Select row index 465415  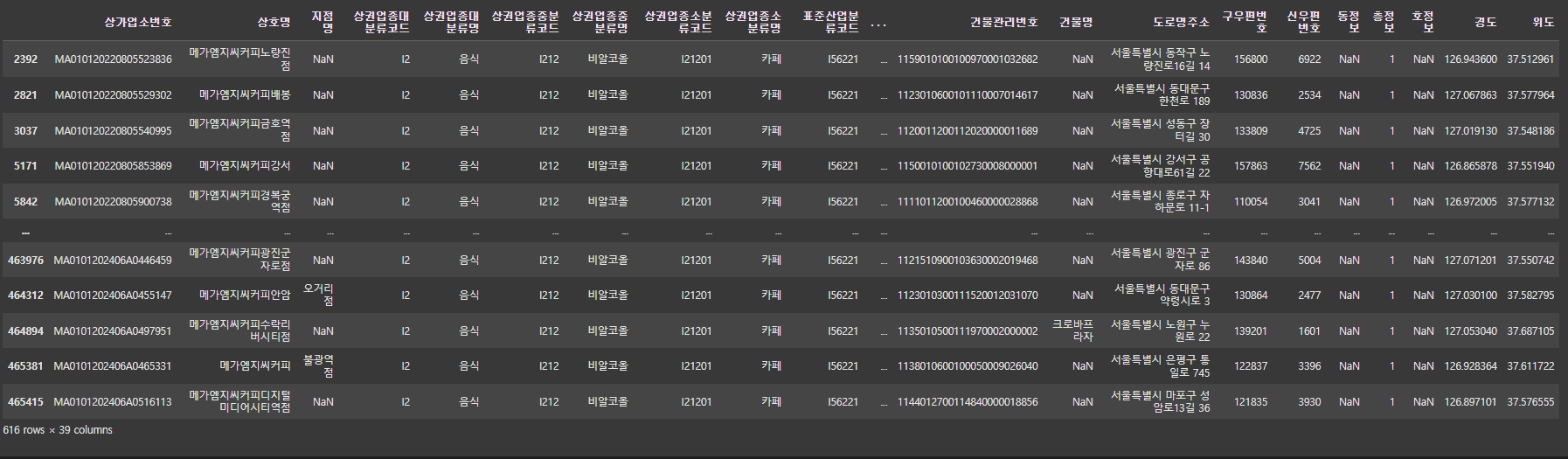pos(25,401)
